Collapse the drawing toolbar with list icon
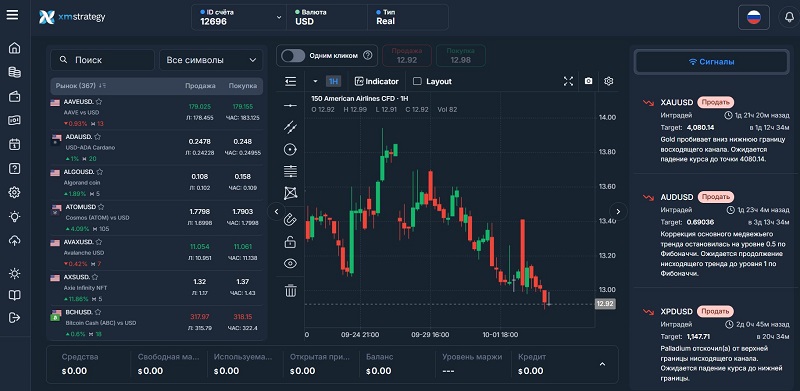The width and height of the screenshot is (800, 391). 291,81
